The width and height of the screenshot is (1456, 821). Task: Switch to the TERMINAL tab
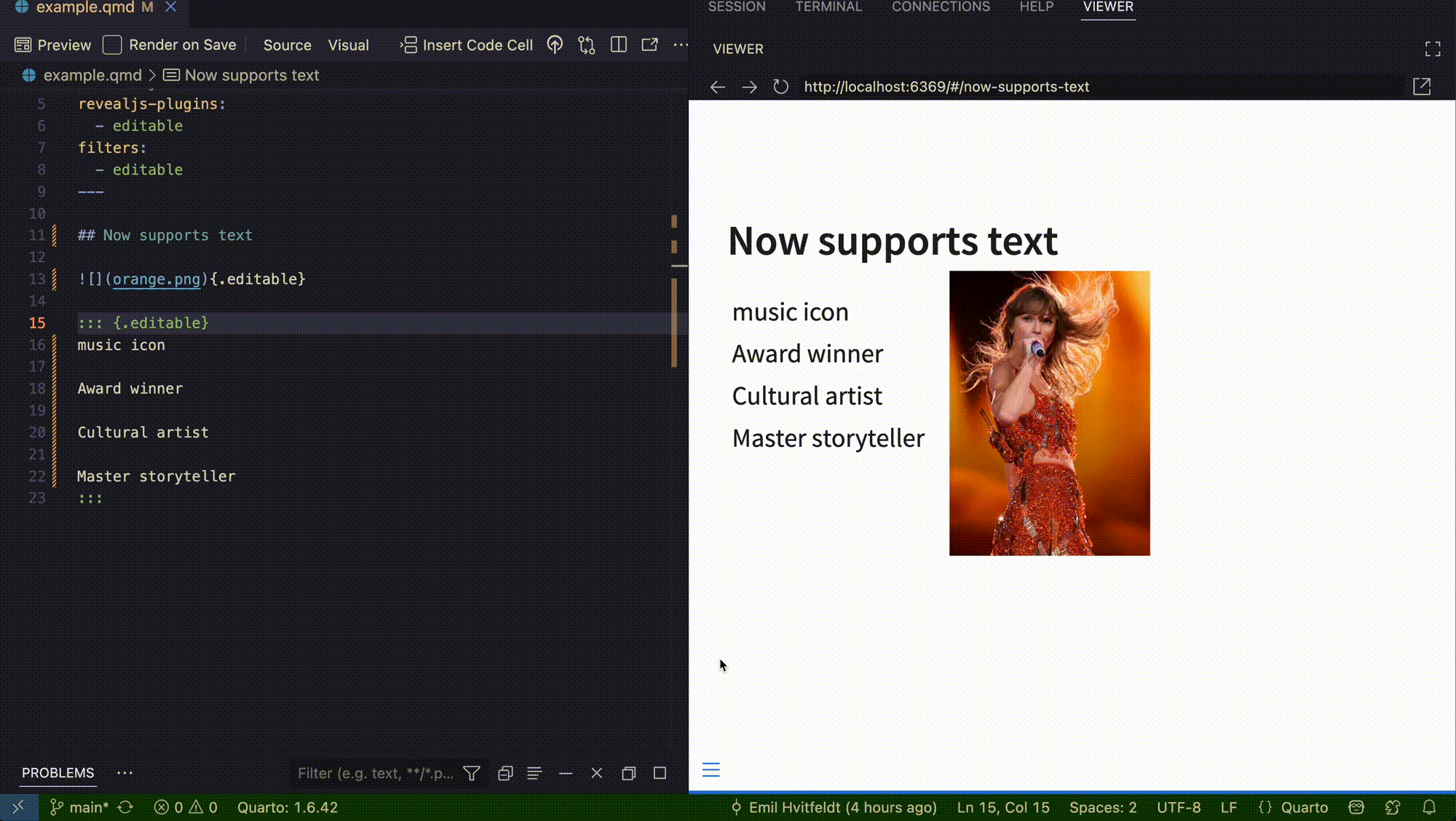828,7
